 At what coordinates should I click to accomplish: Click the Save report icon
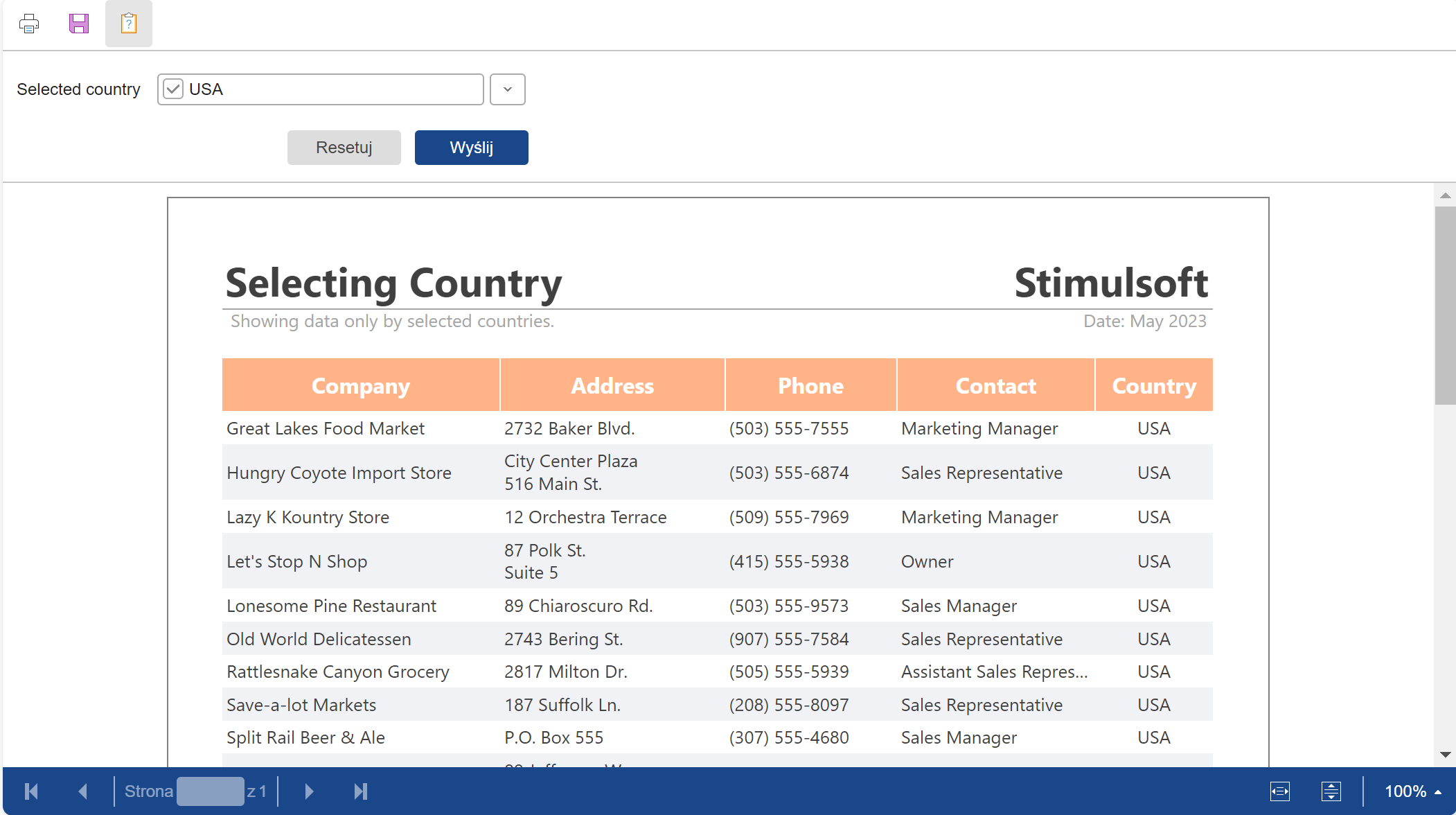coord(79,24)
